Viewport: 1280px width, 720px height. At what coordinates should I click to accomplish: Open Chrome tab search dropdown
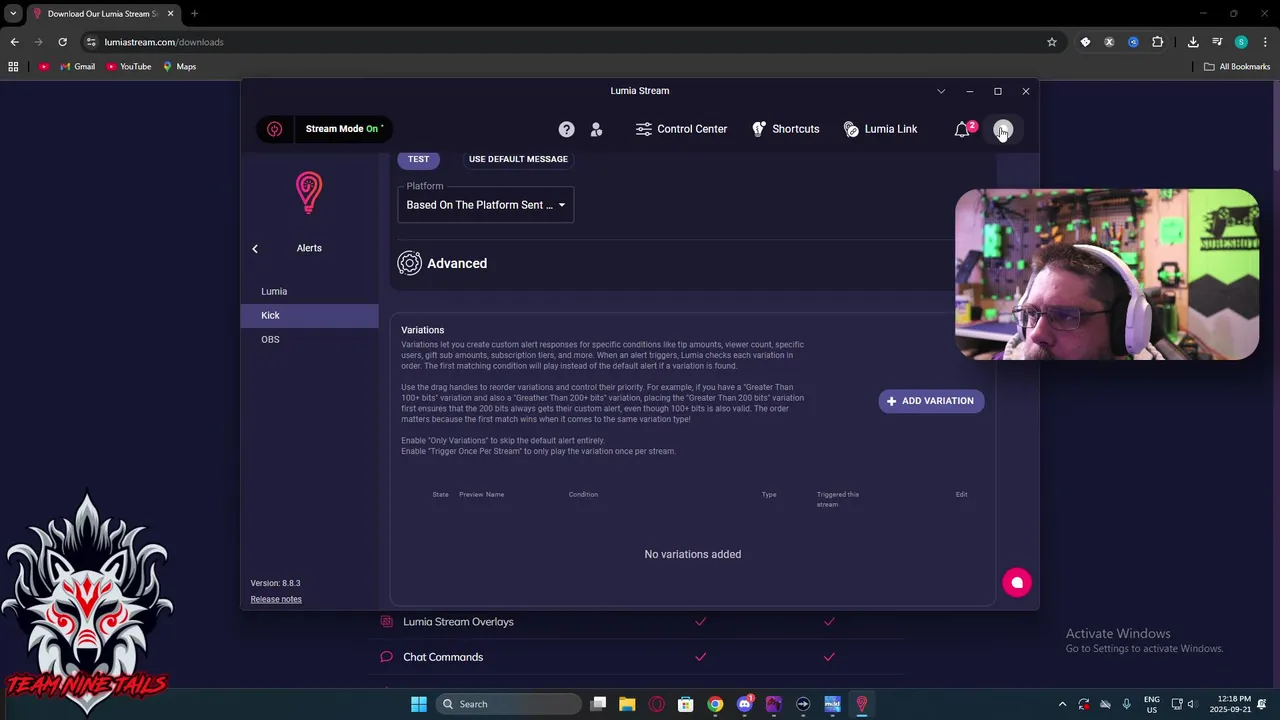point(13,14)
